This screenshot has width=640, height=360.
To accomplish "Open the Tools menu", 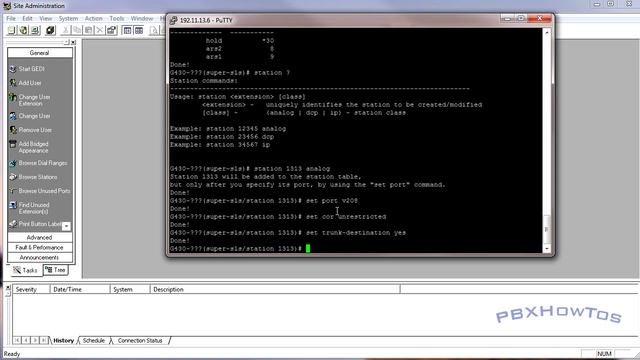I will tap(117, 18).
